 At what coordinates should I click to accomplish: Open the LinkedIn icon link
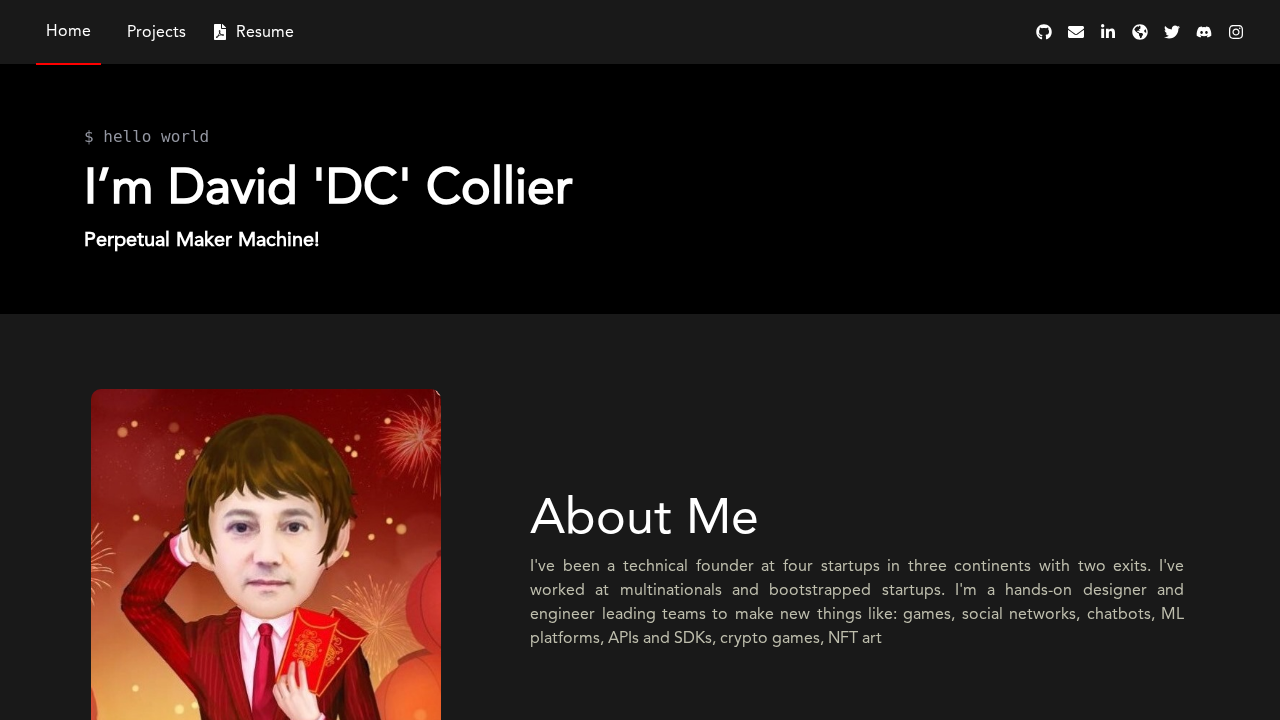1108,32
